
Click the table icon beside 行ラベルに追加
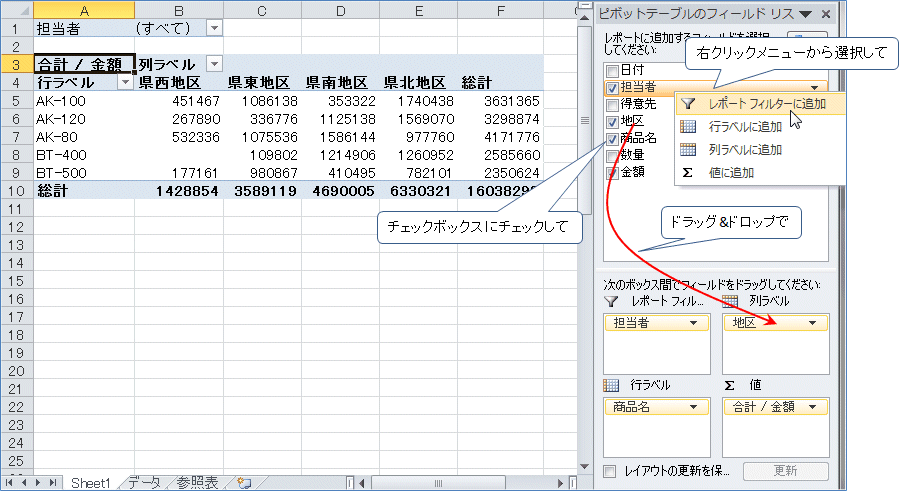688,127
